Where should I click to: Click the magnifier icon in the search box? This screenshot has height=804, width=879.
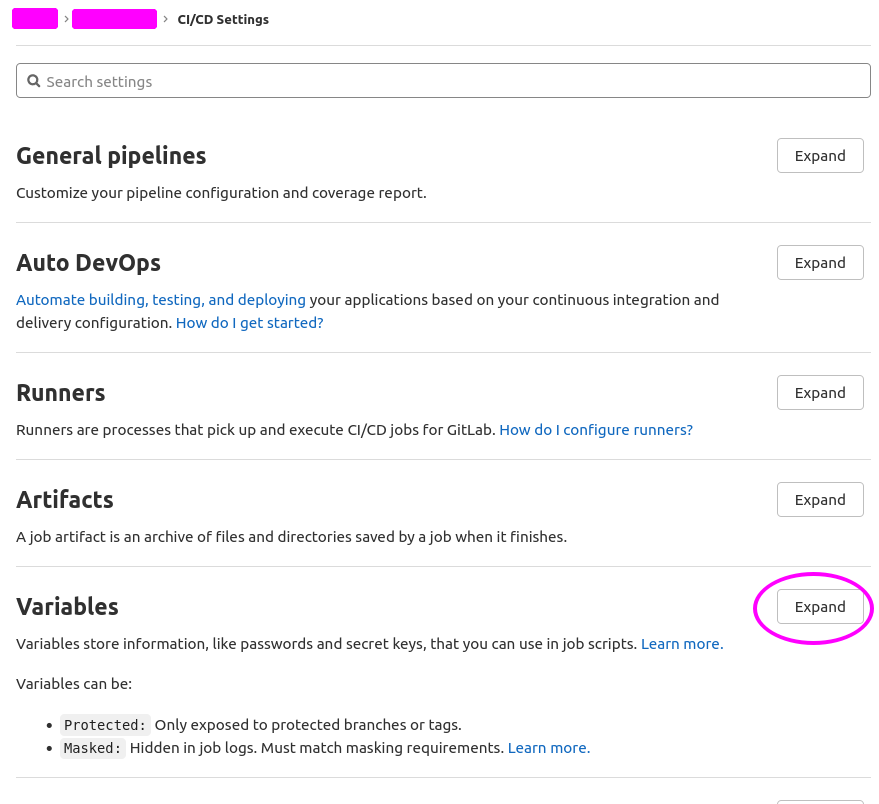pos(33,81)
